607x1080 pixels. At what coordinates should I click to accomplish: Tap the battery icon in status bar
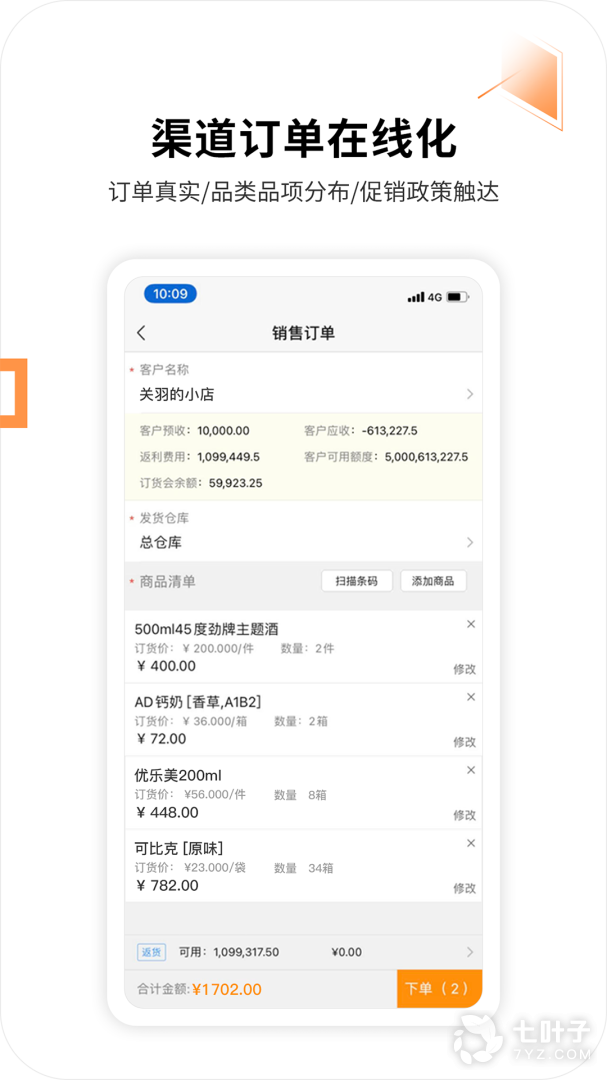click(x=457, y=297)
